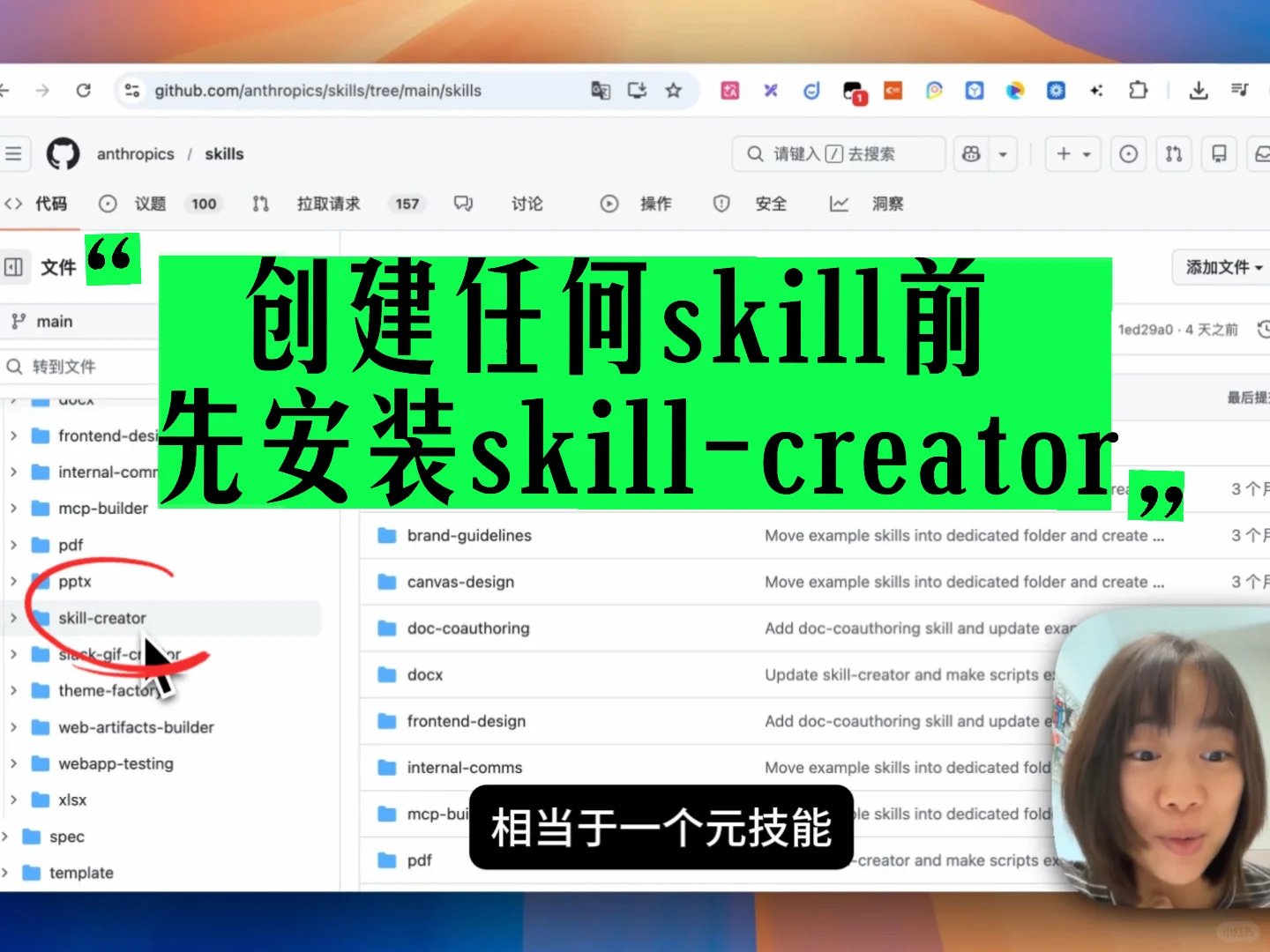The width and height of the screenshot is (1270, 952).
Task: Open the pdf folder in file list
Action: tap(420, 860)
